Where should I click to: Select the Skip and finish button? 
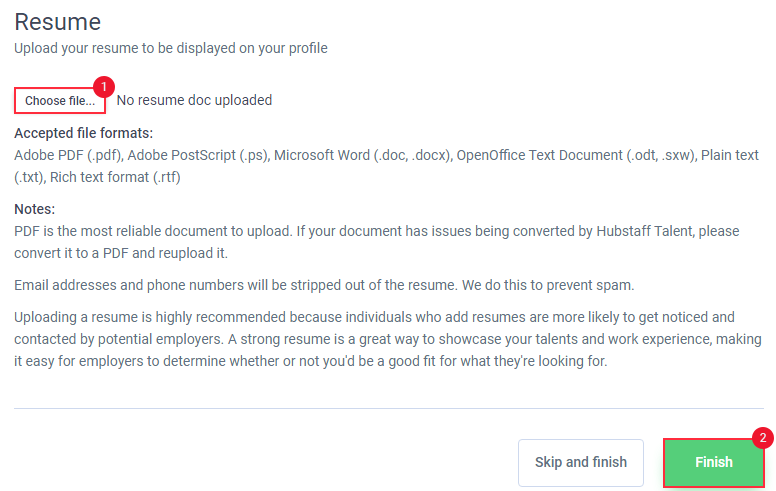click(581, 462)
